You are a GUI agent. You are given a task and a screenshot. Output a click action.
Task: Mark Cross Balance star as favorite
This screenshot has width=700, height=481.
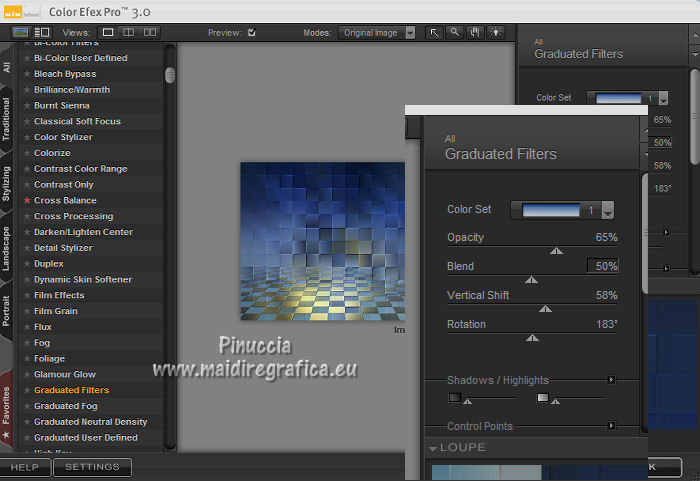[x=27, y=201]
